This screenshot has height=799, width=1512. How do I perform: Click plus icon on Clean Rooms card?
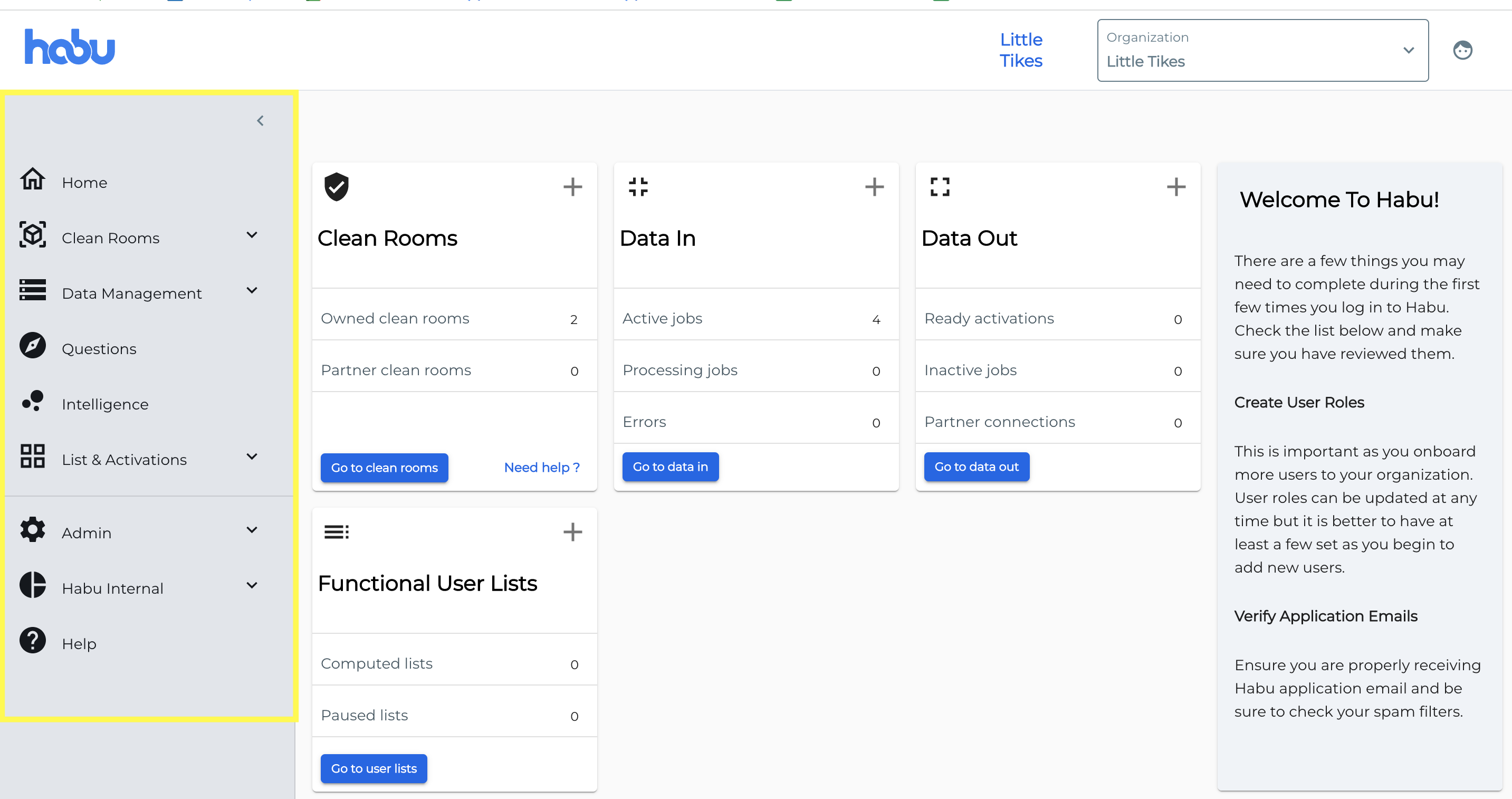coord(572,187)
